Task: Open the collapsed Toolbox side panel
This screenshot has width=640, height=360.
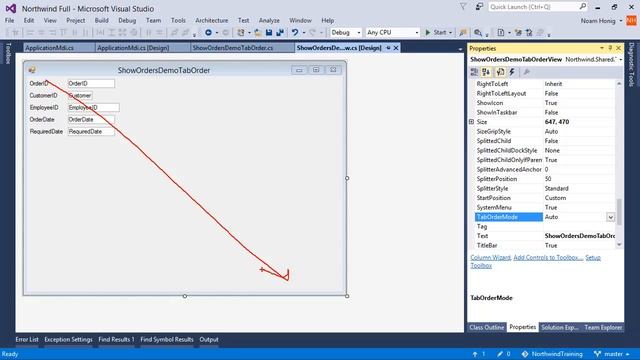Action: coord(7,53)
